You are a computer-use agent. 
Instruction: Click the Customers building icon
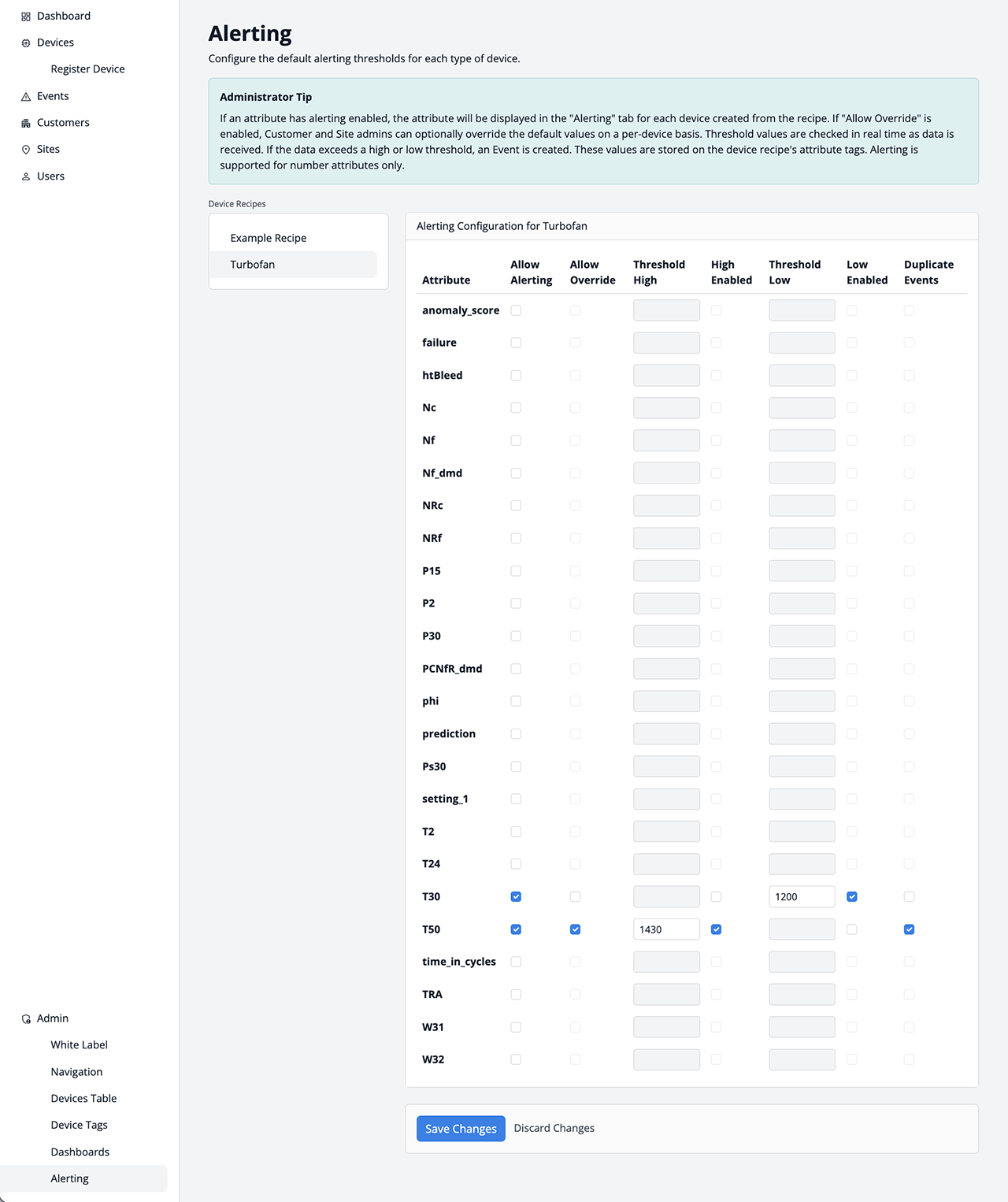(26, 124)
